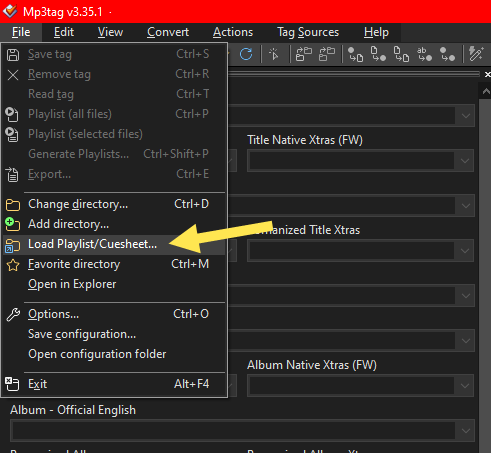Click the tag panel scrollbar up arrow

[x=486, y=91]
